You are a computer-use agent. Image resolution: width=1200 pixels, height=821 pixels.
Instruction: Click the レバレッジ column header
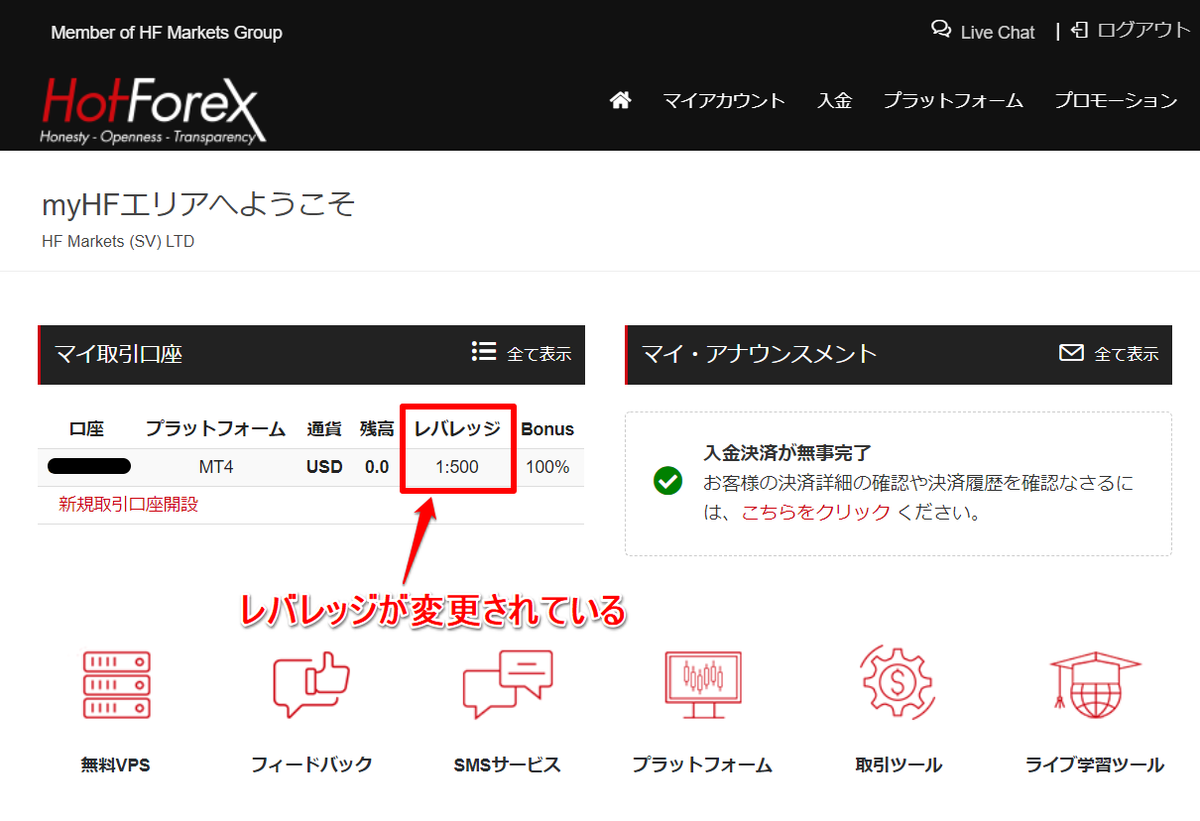(457, 429)
